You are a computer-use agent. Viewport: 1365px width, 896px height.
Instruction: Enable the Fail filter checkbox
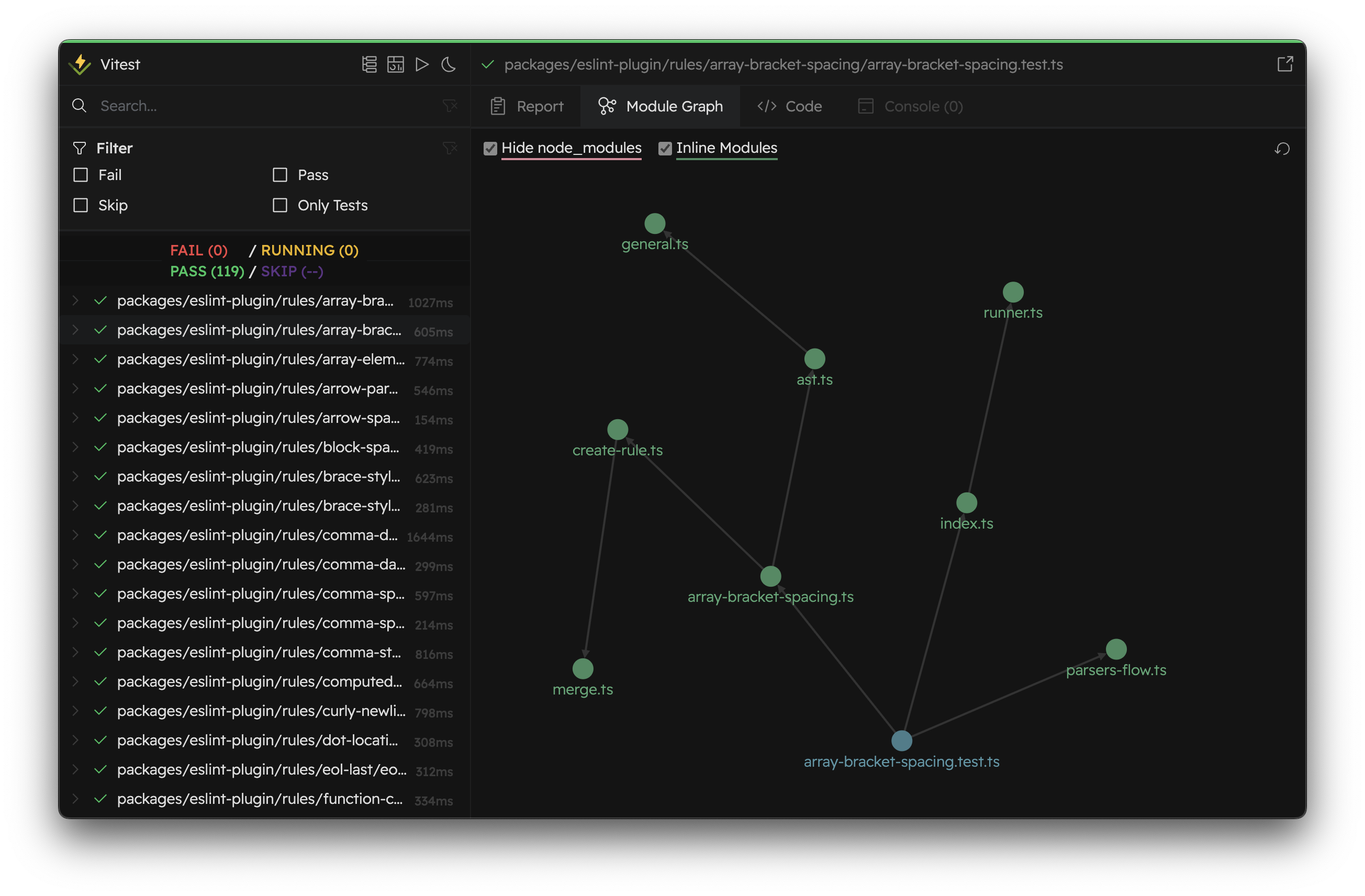pyautogui.click(x=81, y=175)
